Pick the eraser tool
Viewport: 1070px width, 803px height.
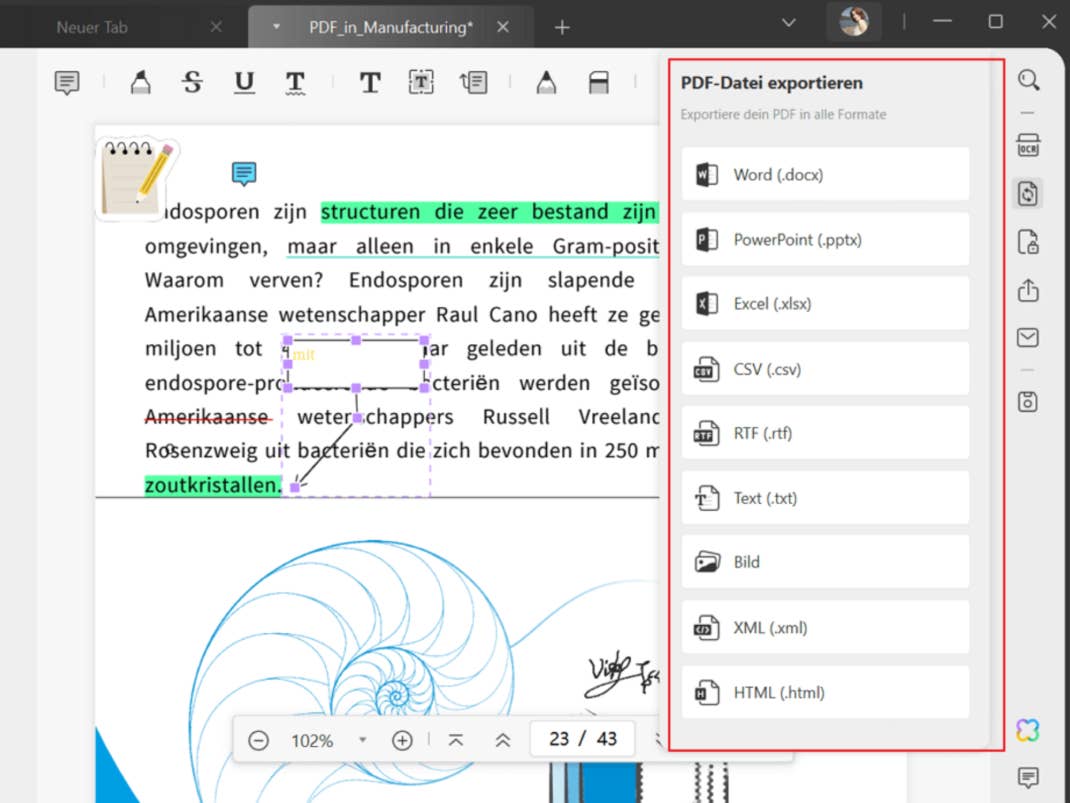coord(598,83)
